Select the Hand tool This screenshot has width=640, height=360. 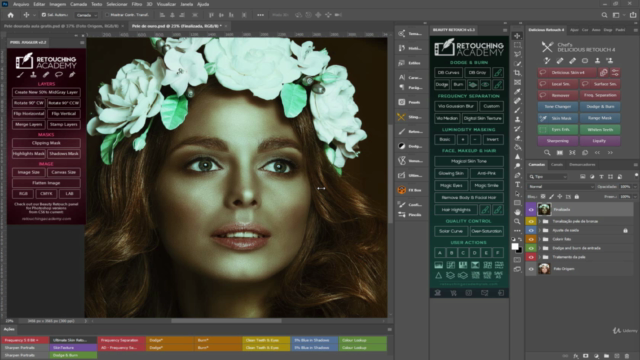point(517,212)
